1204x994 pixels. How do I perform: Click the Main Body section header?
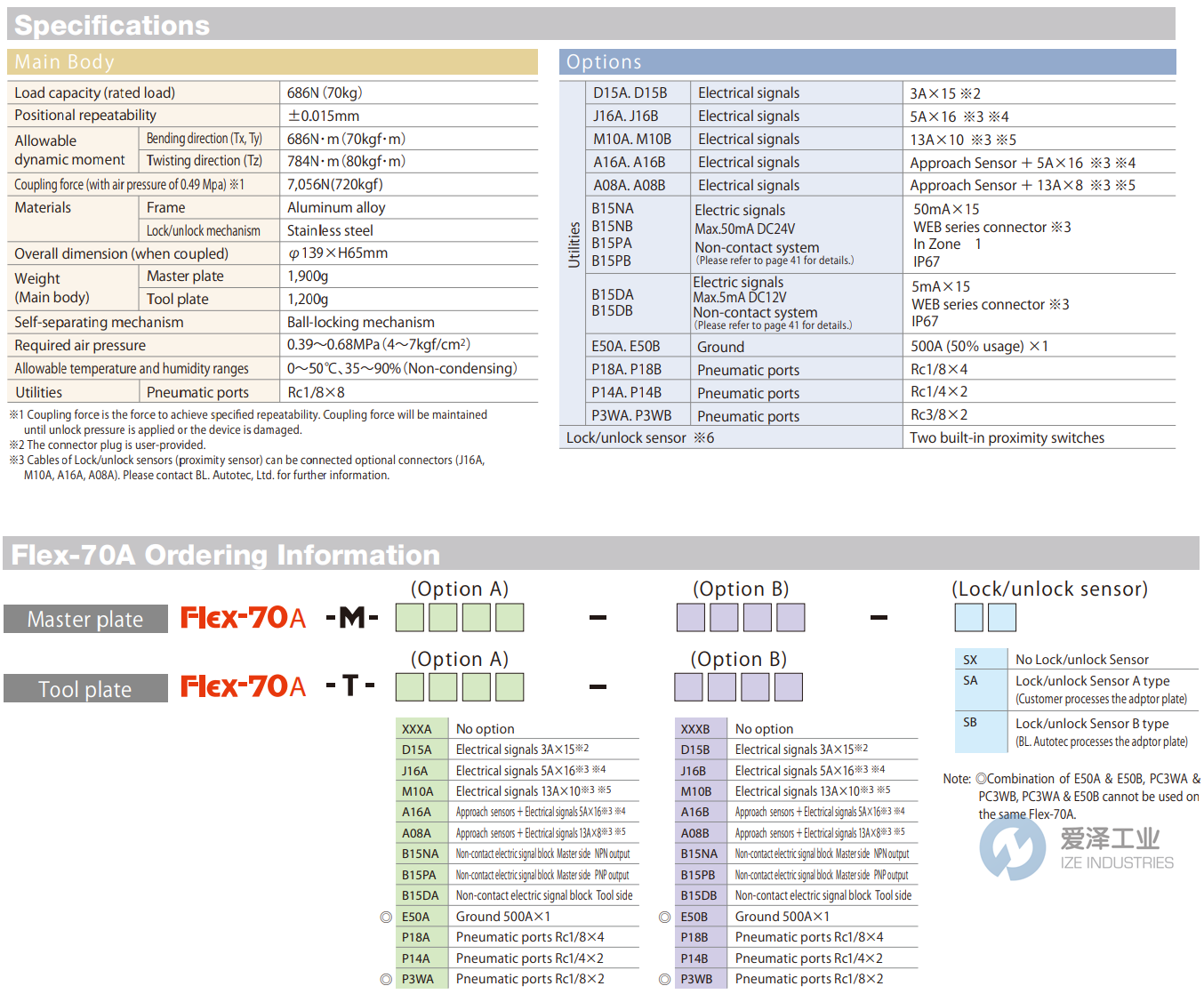tap(272, 62)
